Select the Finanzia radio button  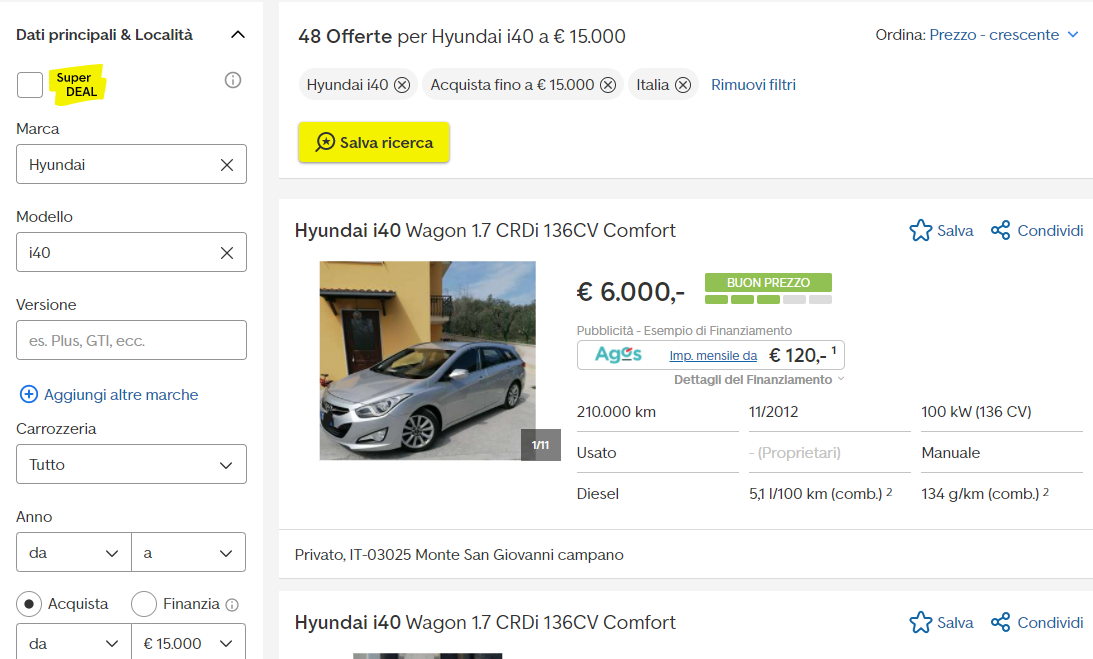pos(144,604)
